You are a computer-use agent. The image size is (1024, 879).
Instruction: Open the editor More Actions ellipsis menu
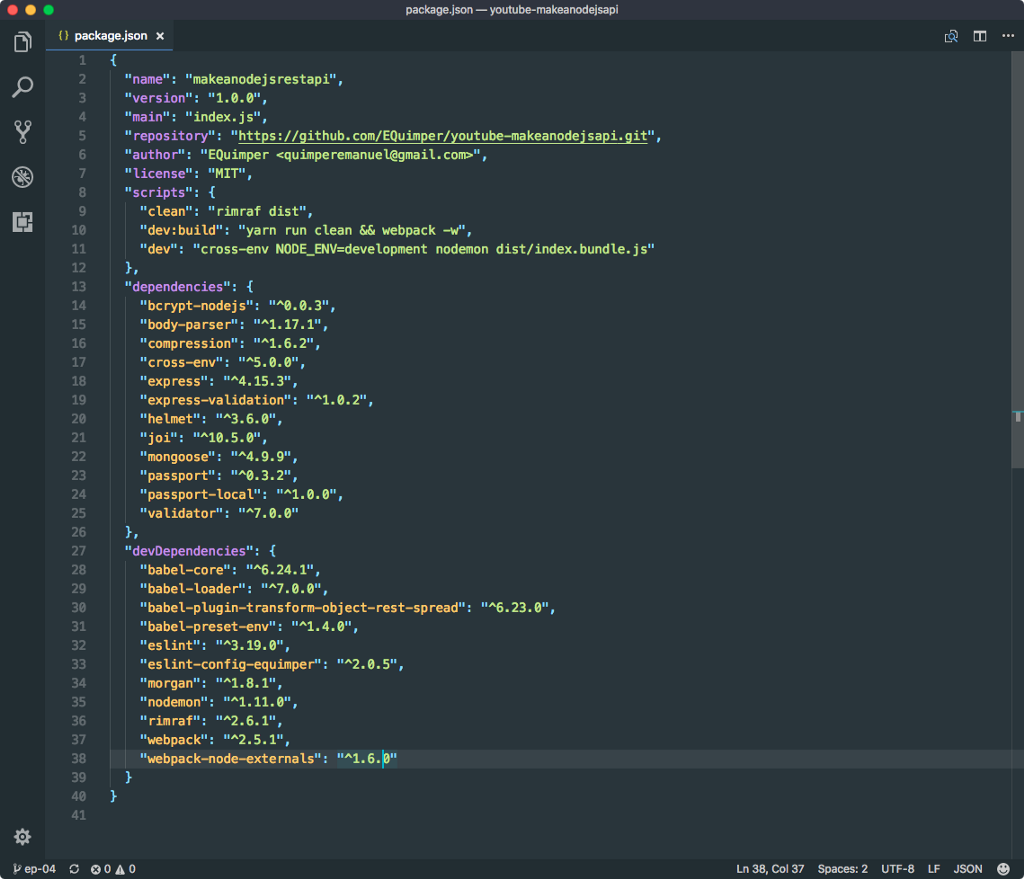(1007, 36)
